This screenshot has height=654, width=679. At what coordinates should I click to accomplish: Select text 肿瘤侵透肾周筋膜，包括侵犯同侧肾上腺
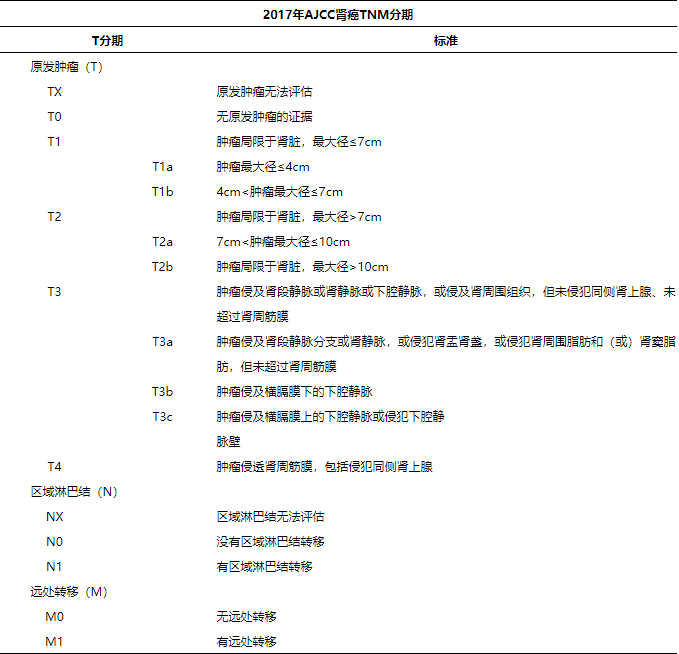click(324, 467)
